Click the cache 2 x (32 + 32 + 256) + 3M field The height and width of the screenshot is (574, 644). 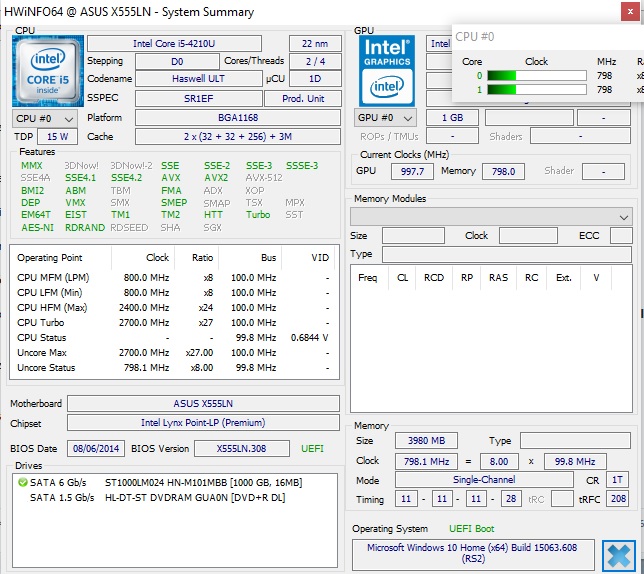(x=238, y=137)
